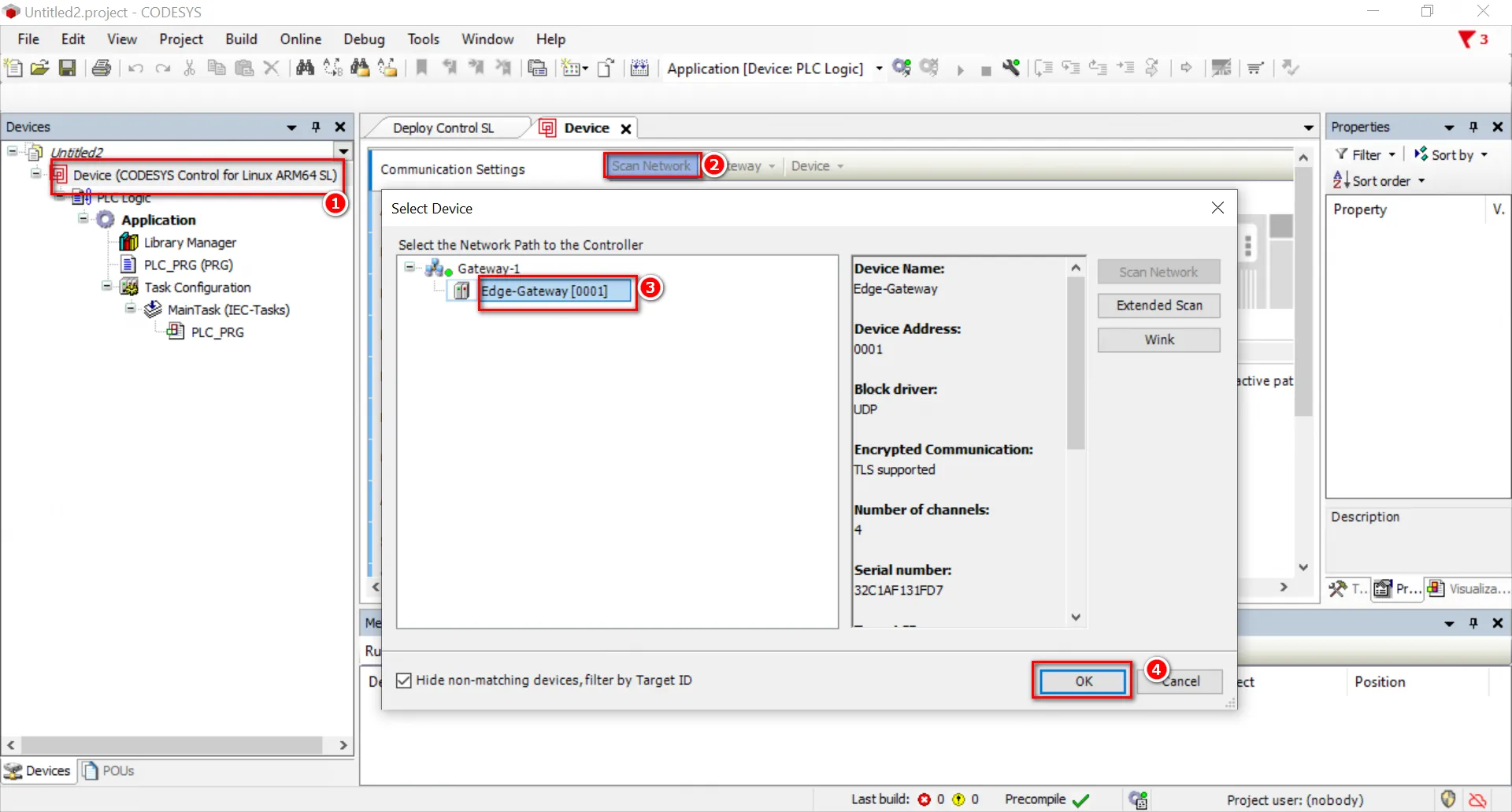Image resolution: width=1512 pixels, height=812 pixels.
Task: Collapse the Task Configuration tree node
Action: coord(106,287)
